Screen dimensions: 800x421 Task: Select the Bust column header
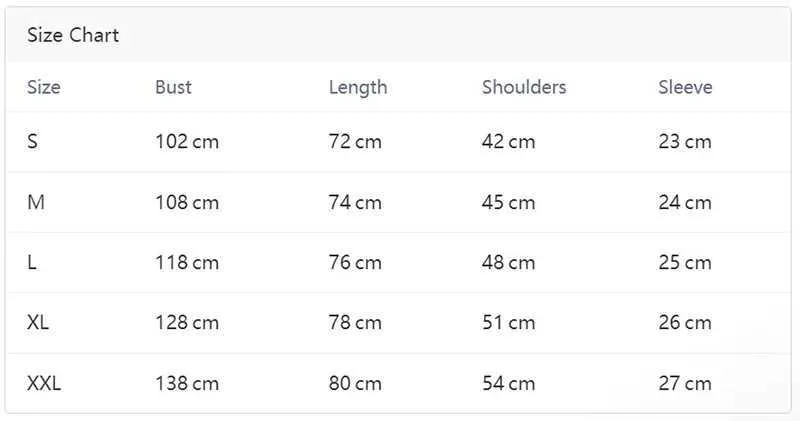(x=173, y=87)
